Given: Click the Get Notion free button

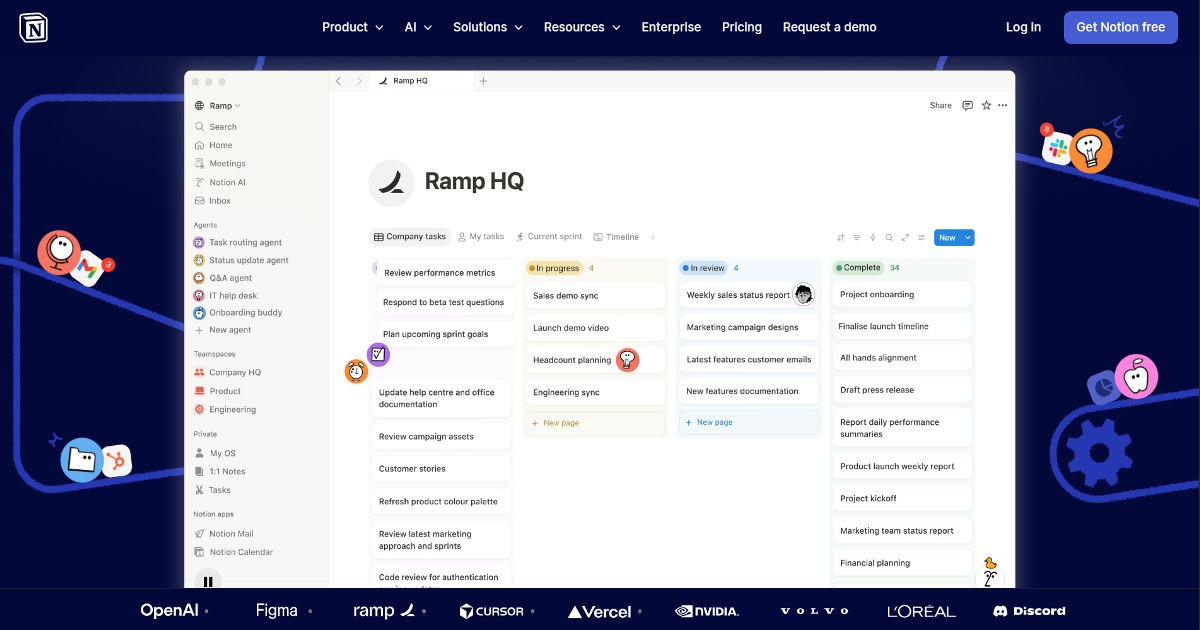Looking at the screenshot, I should (x=1121, y=27).
